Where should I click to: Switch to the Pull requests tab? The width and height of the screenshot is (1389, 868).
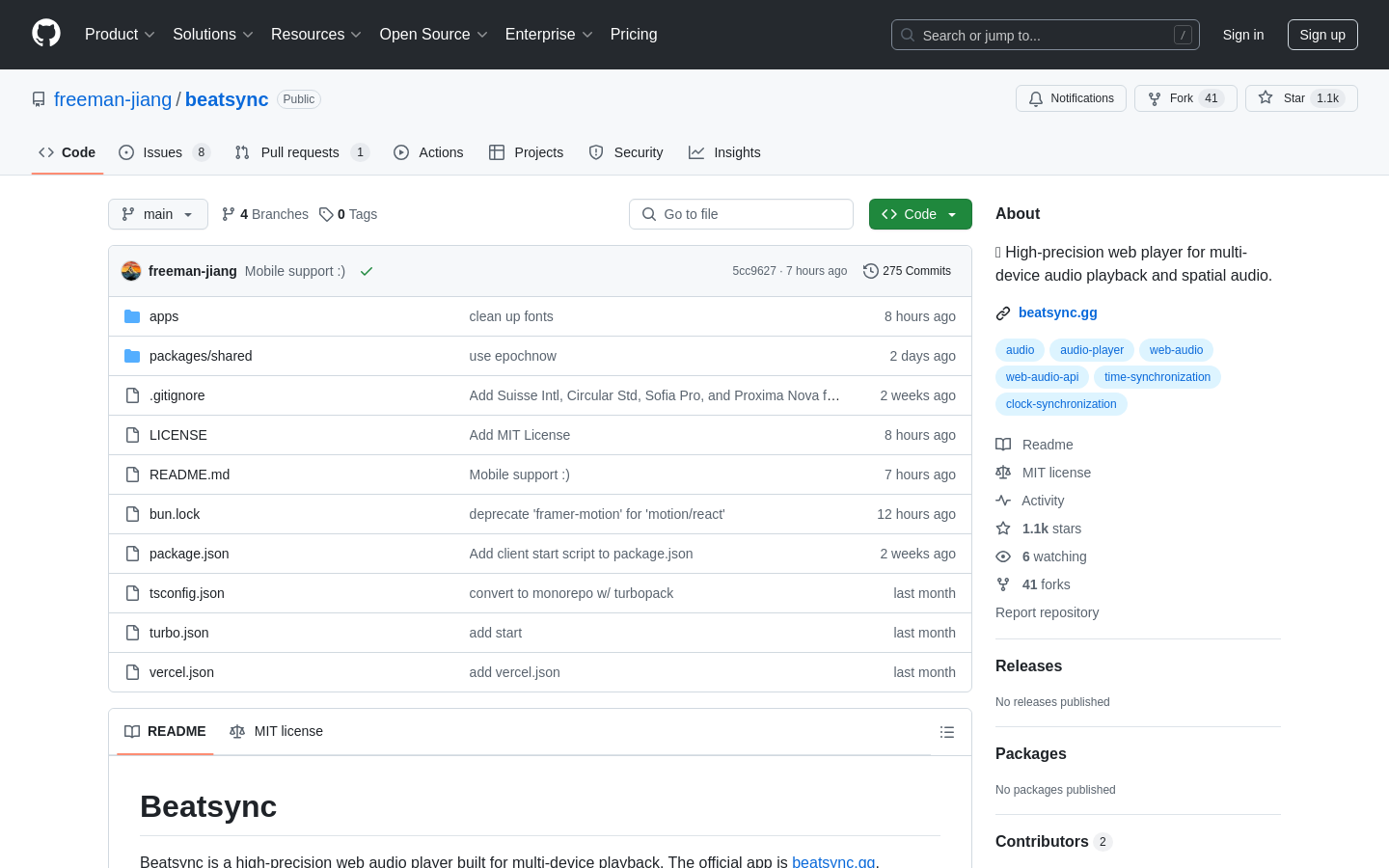tap(301, 152)
